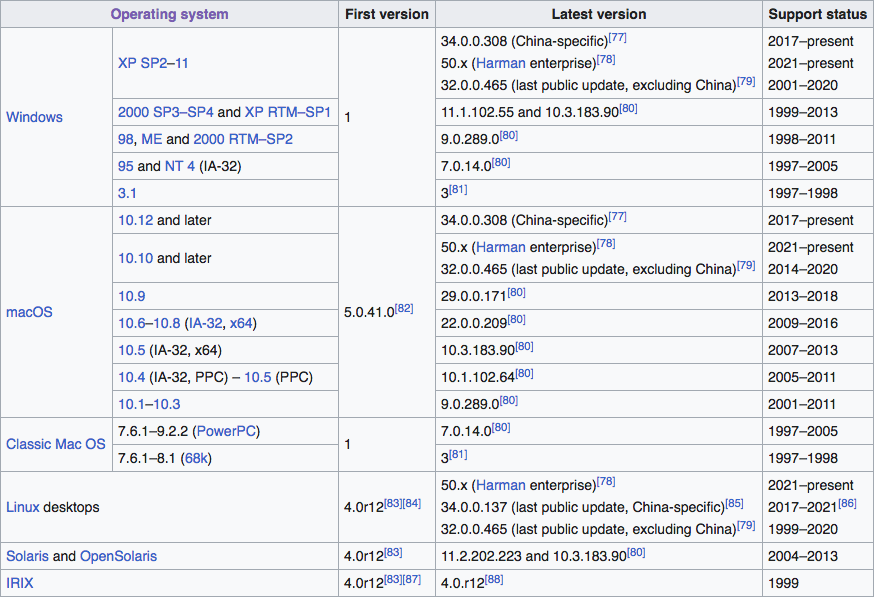Click the 2000 SP3–SP4 link
This screenshot has height=597, width=874.
point(165,112)
